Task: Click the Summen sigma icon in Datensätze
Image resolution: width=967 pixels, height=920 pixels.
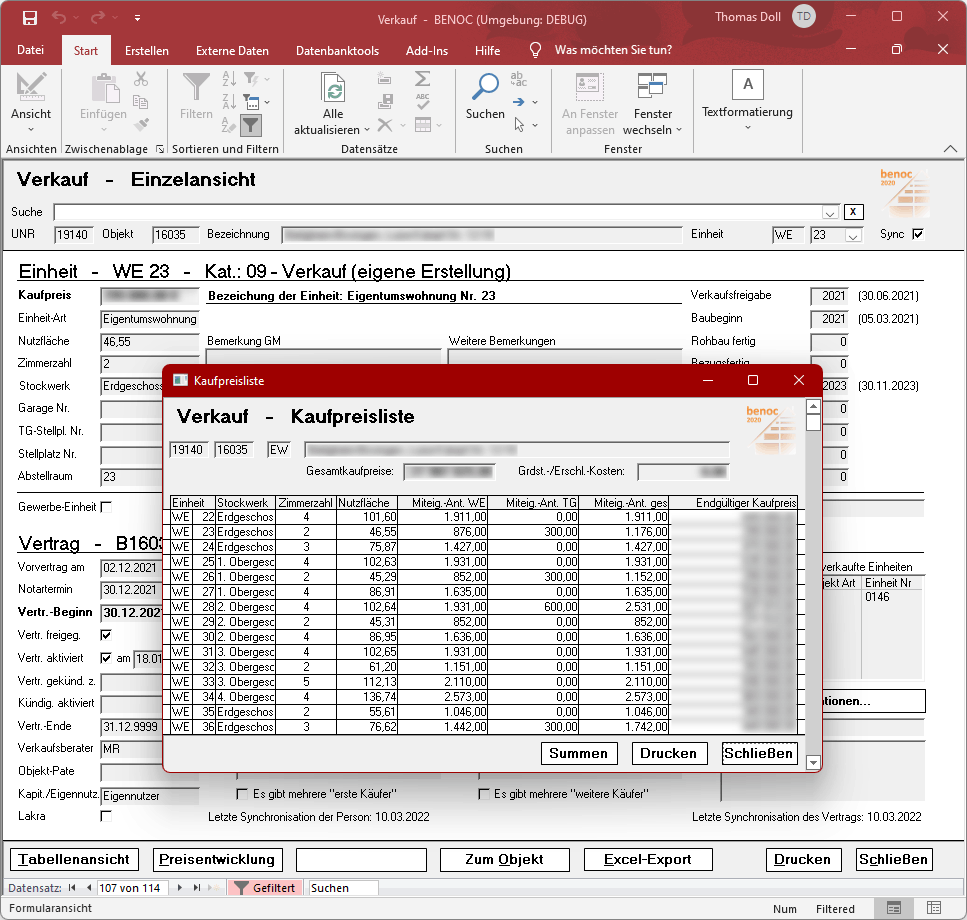Action: click(x=422, y=78)
